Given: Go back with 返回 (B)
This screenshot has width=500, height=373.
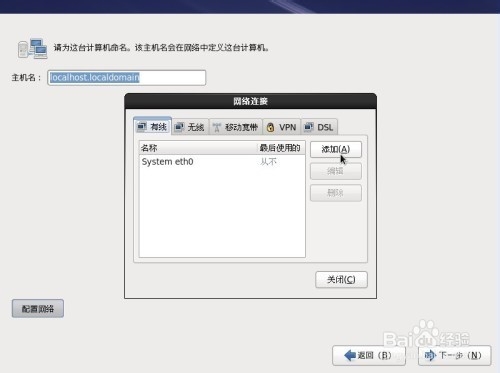Looking at the screenshot, I should [369, 355].
